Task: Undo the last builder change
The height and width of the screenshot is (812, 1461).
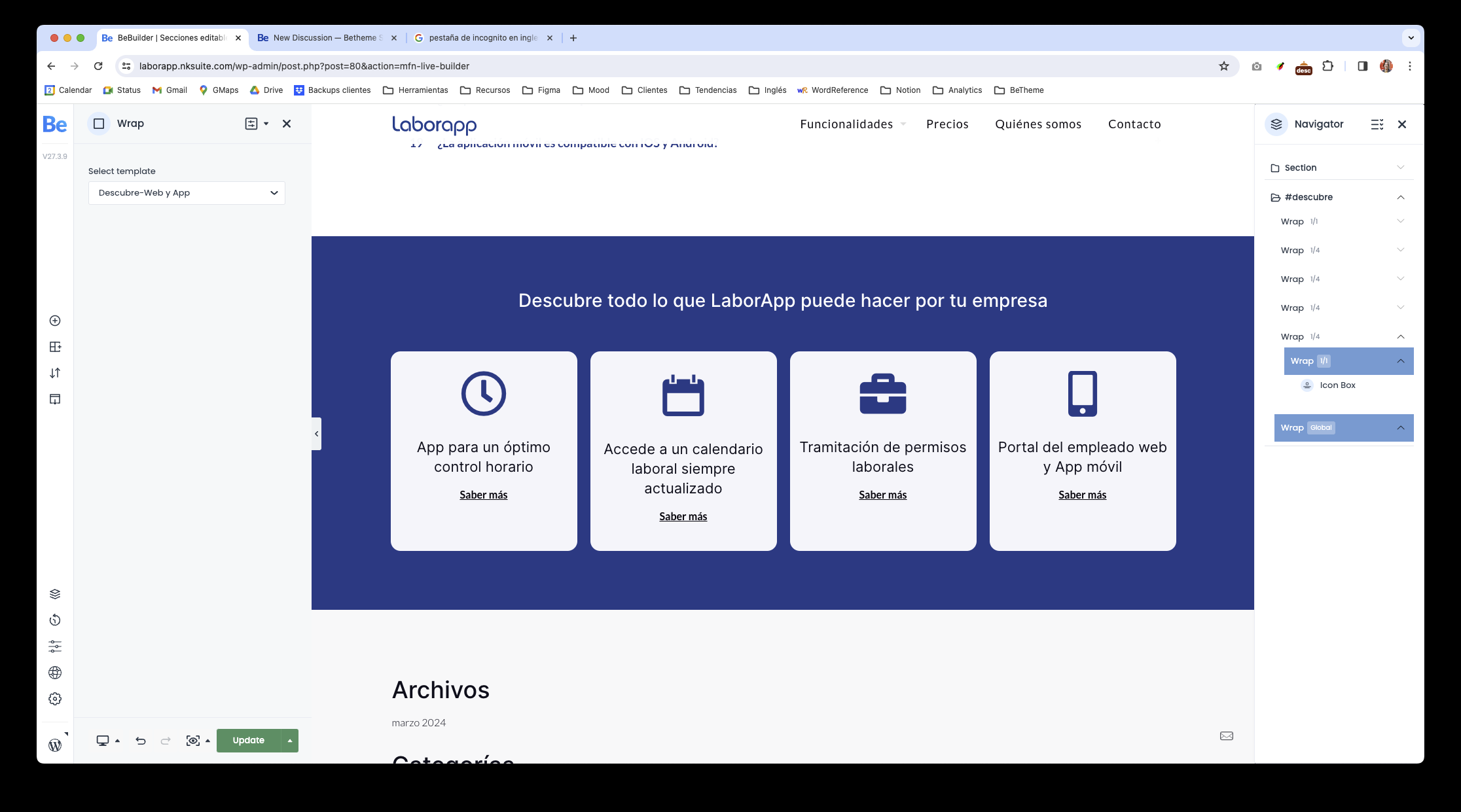Action: [140, 741]
